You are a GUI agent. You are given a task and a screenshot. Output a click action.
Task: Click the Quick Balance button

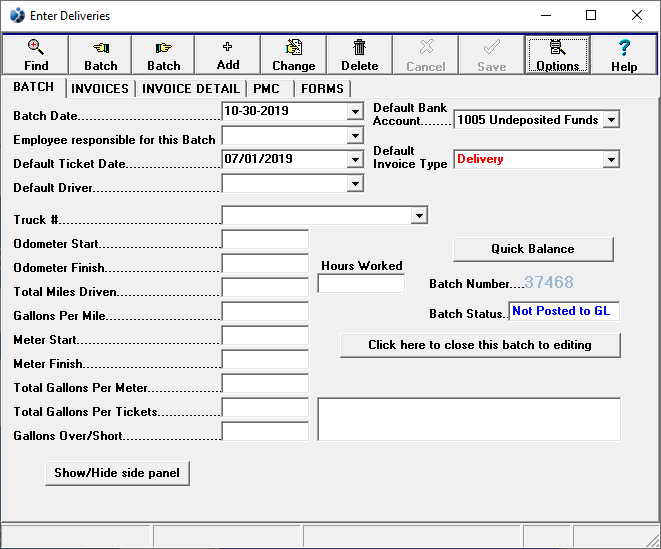(532, 249)
